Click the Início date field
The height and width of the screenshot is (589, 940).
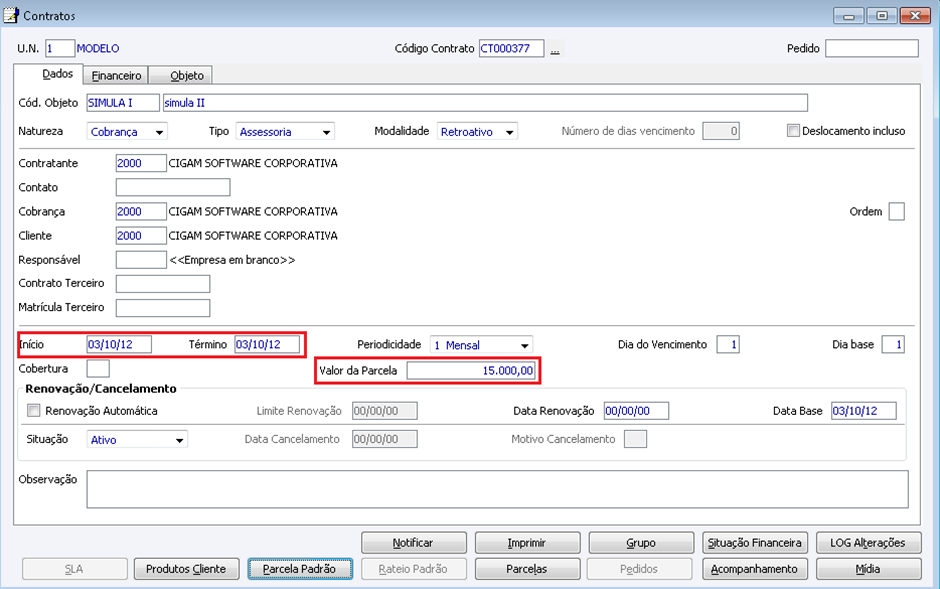[x=119, y=345]
